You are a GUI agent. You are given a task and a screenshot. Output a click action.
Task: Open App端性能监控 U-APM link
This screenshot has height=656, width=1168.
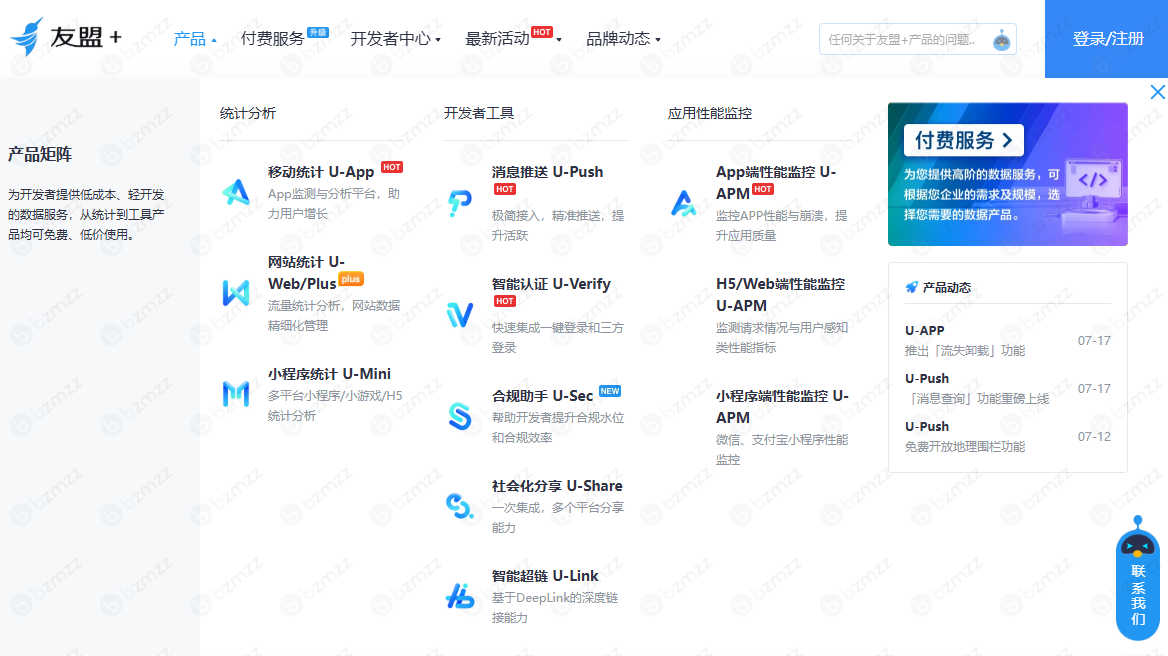[776, 182]
